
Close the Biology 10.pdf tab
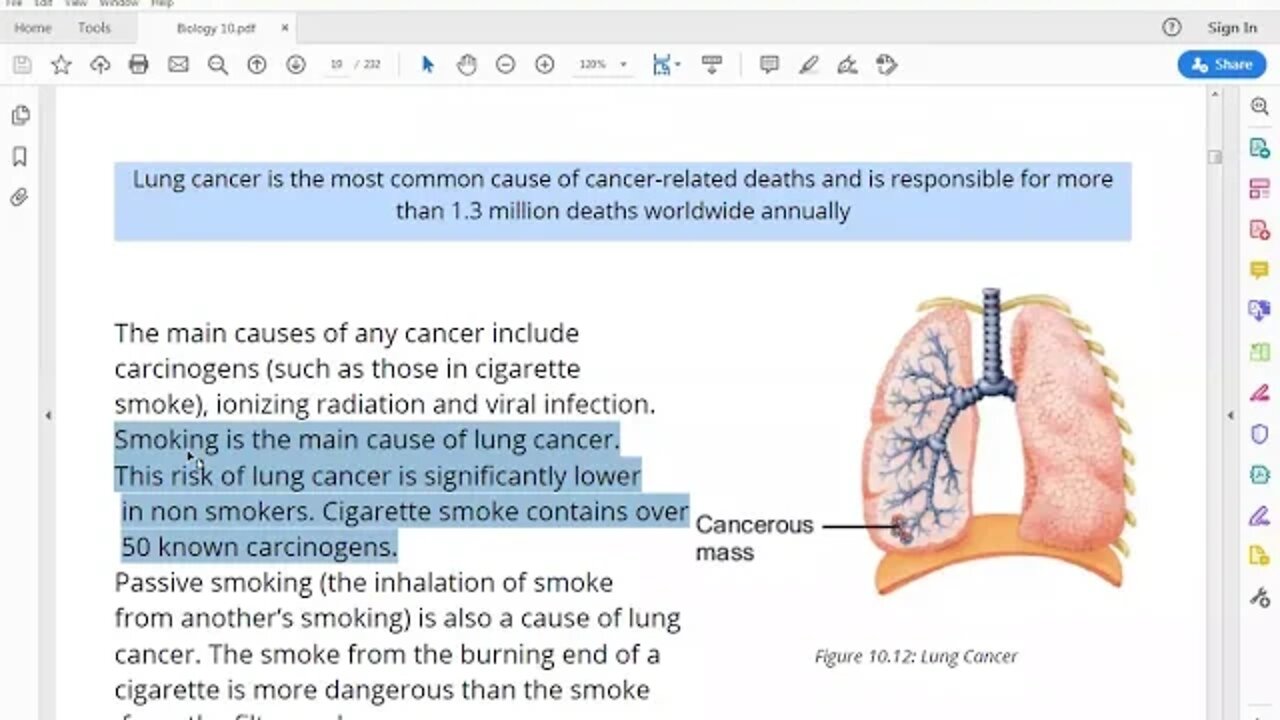tap(284, 28)
